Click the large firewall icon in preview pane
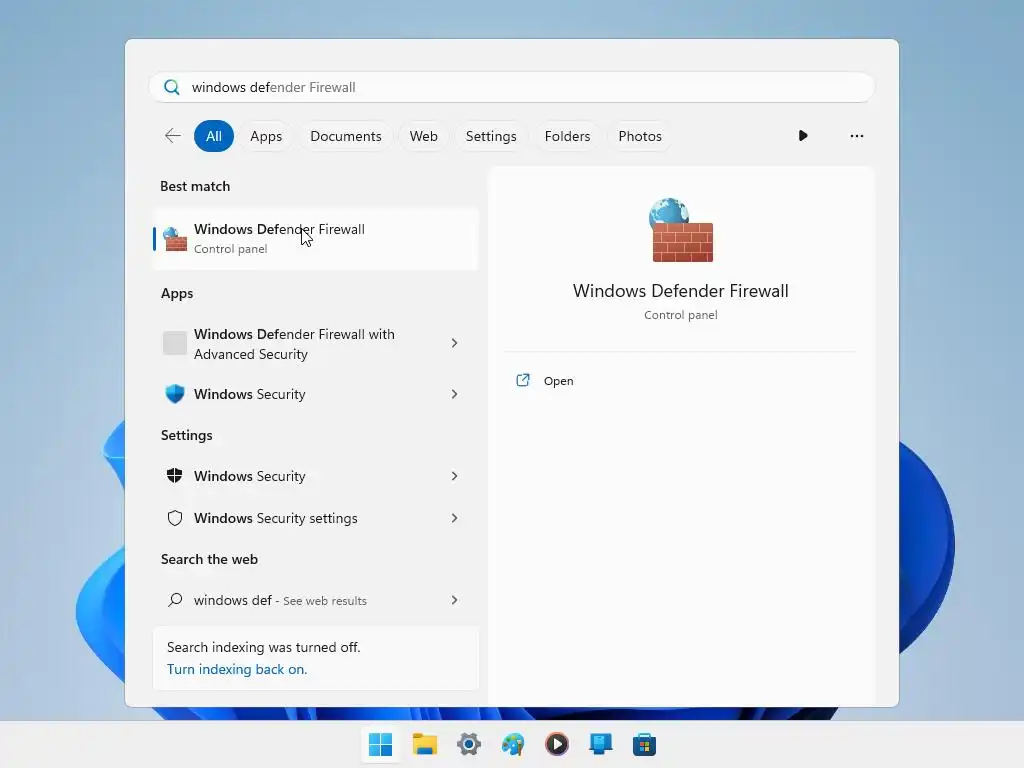The image size is (1024, 768). click(x=681, y=230)
